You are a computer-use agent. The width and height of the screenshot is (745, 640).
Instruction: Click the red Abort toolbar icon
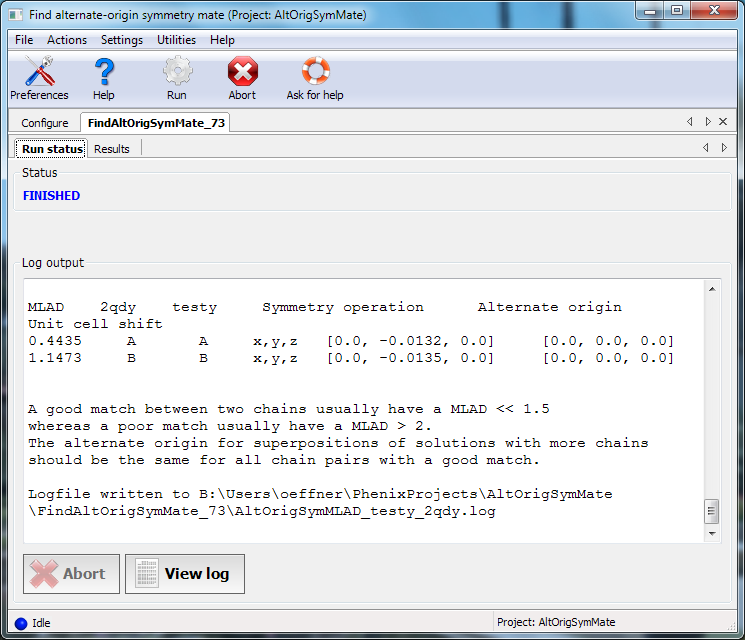pyautogui.click(x=242, y=72)
